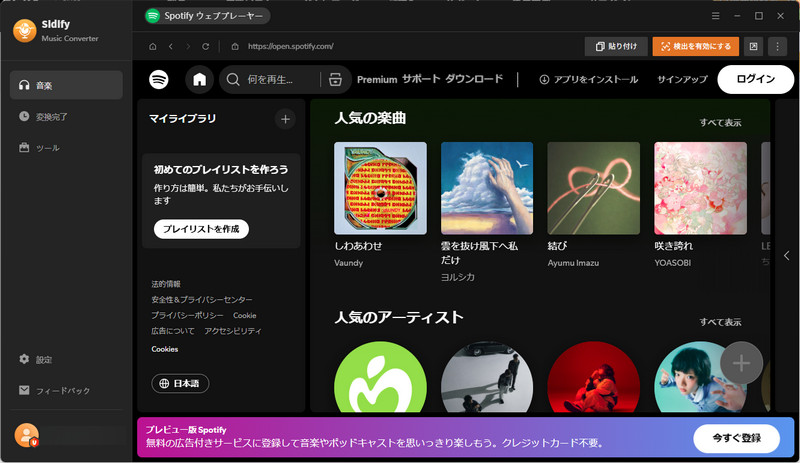Click アプリをインストール link
Screen dimensions: 800x463
click(x=588, y=80)
